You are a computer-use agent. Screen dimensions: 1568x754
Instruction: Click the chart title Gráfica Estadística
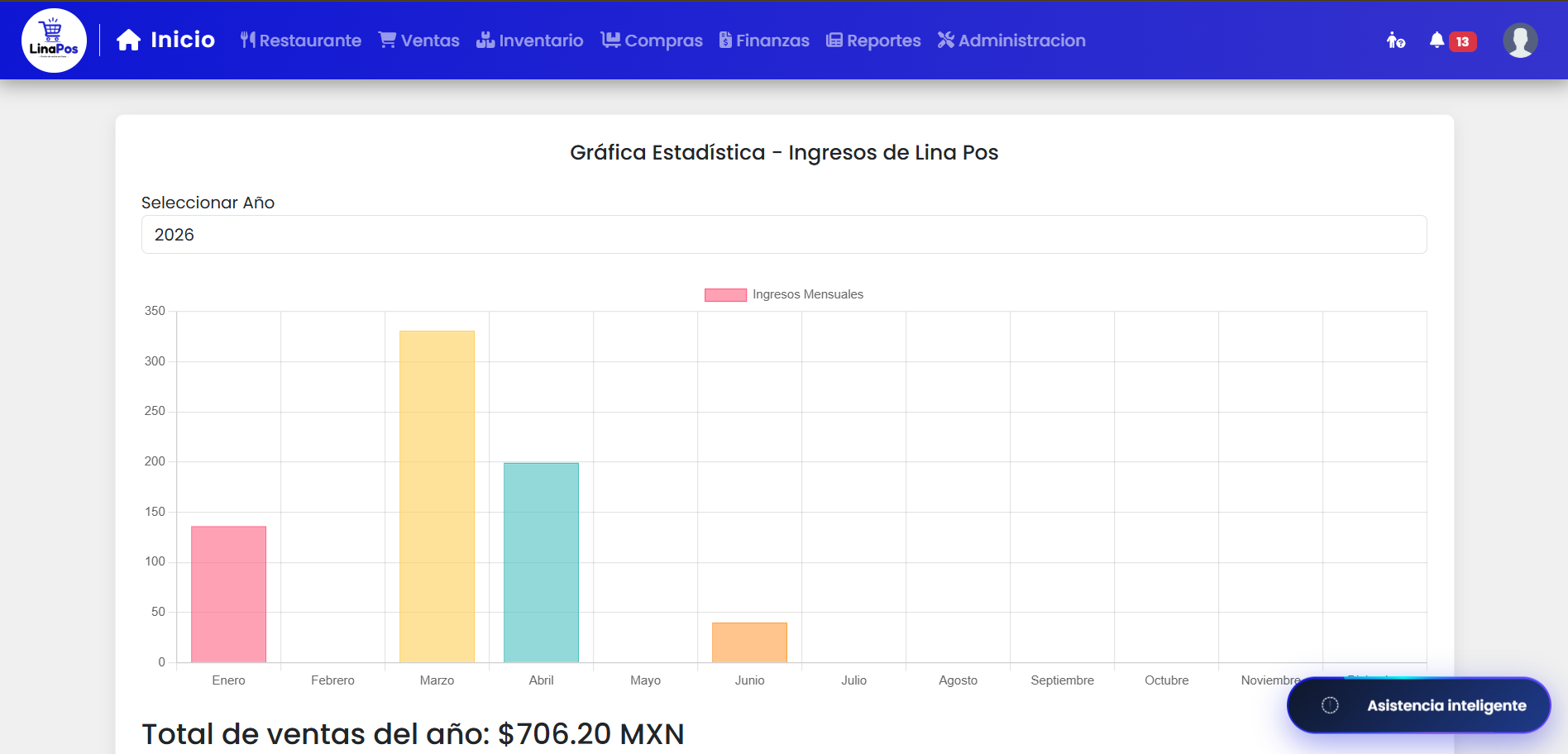point(784,152)
